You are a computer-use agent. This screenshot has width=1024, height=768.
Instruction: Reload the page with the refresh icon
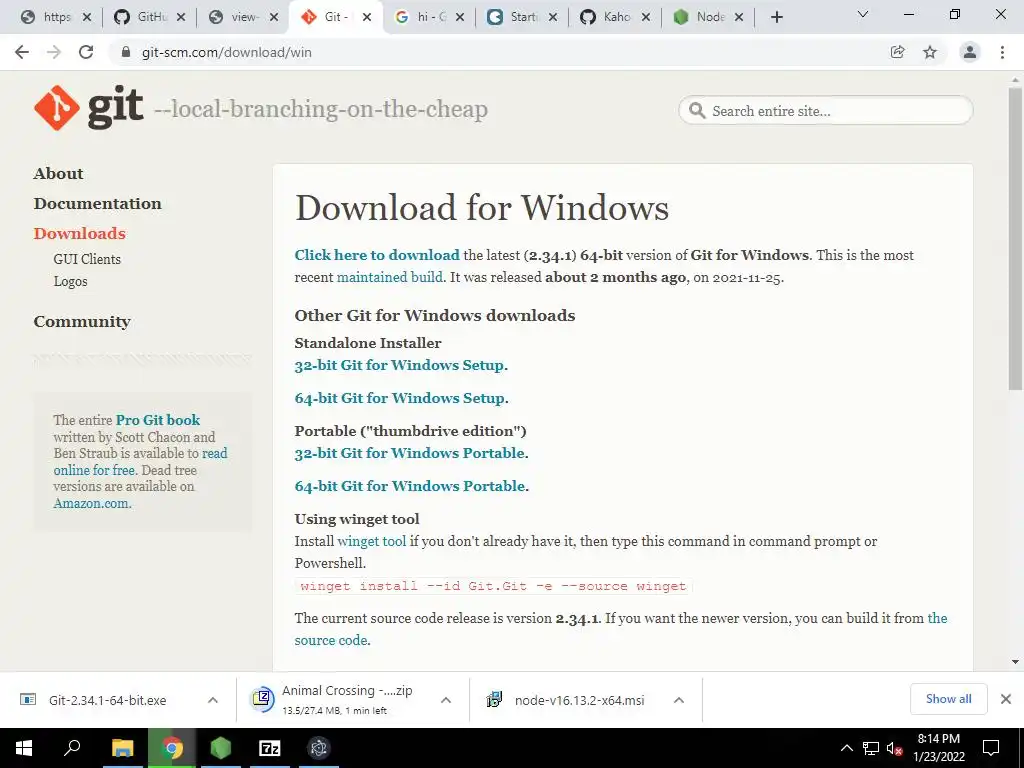click(86, 52)
